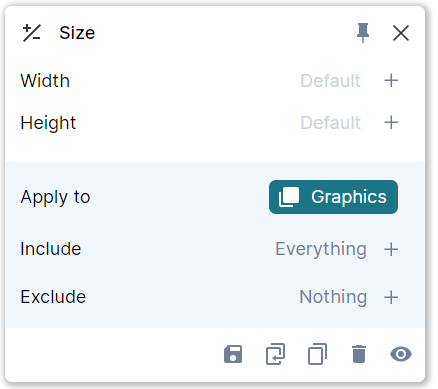
Task: Click the replace/swap icon in footer
Action: [275, 354]
